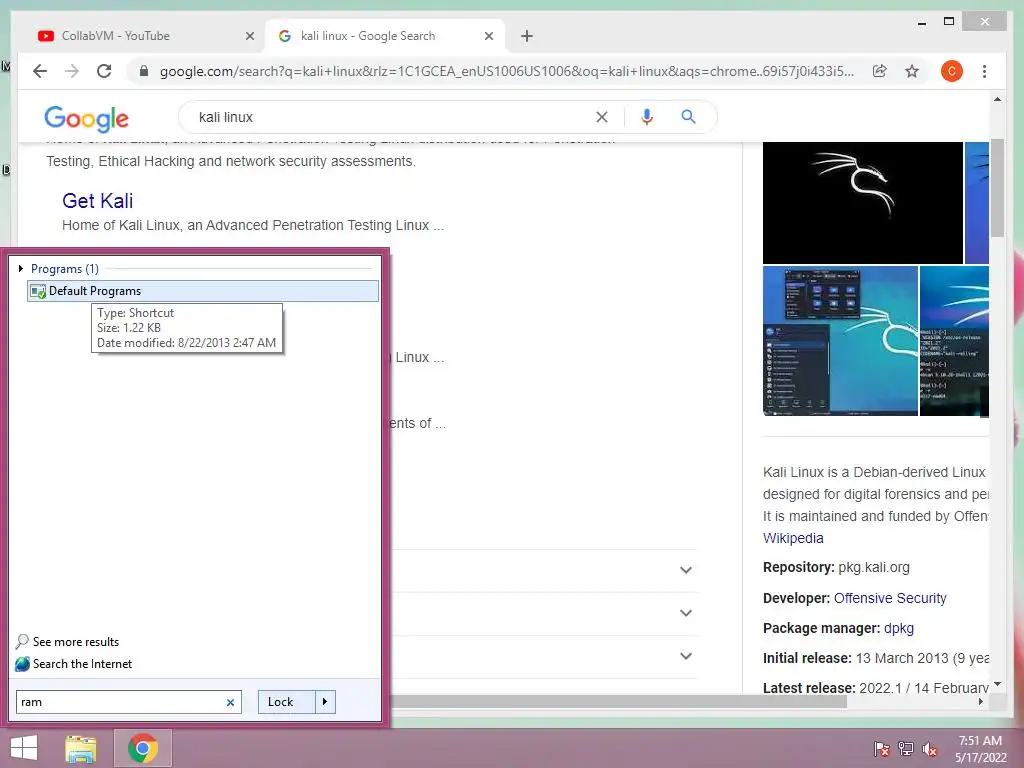Go to Google home via the logo
The height and width of the screenshot is (768, 1024).
86,118
